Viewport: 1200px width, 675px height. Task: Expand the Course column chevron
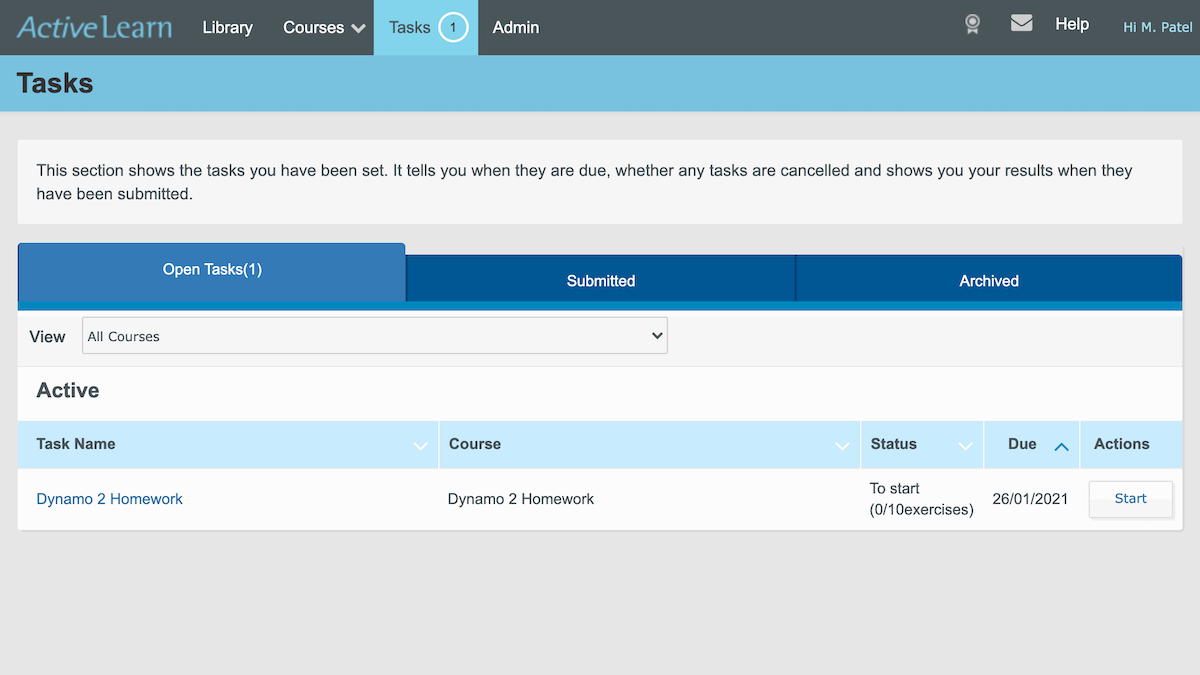click(842, 446)
